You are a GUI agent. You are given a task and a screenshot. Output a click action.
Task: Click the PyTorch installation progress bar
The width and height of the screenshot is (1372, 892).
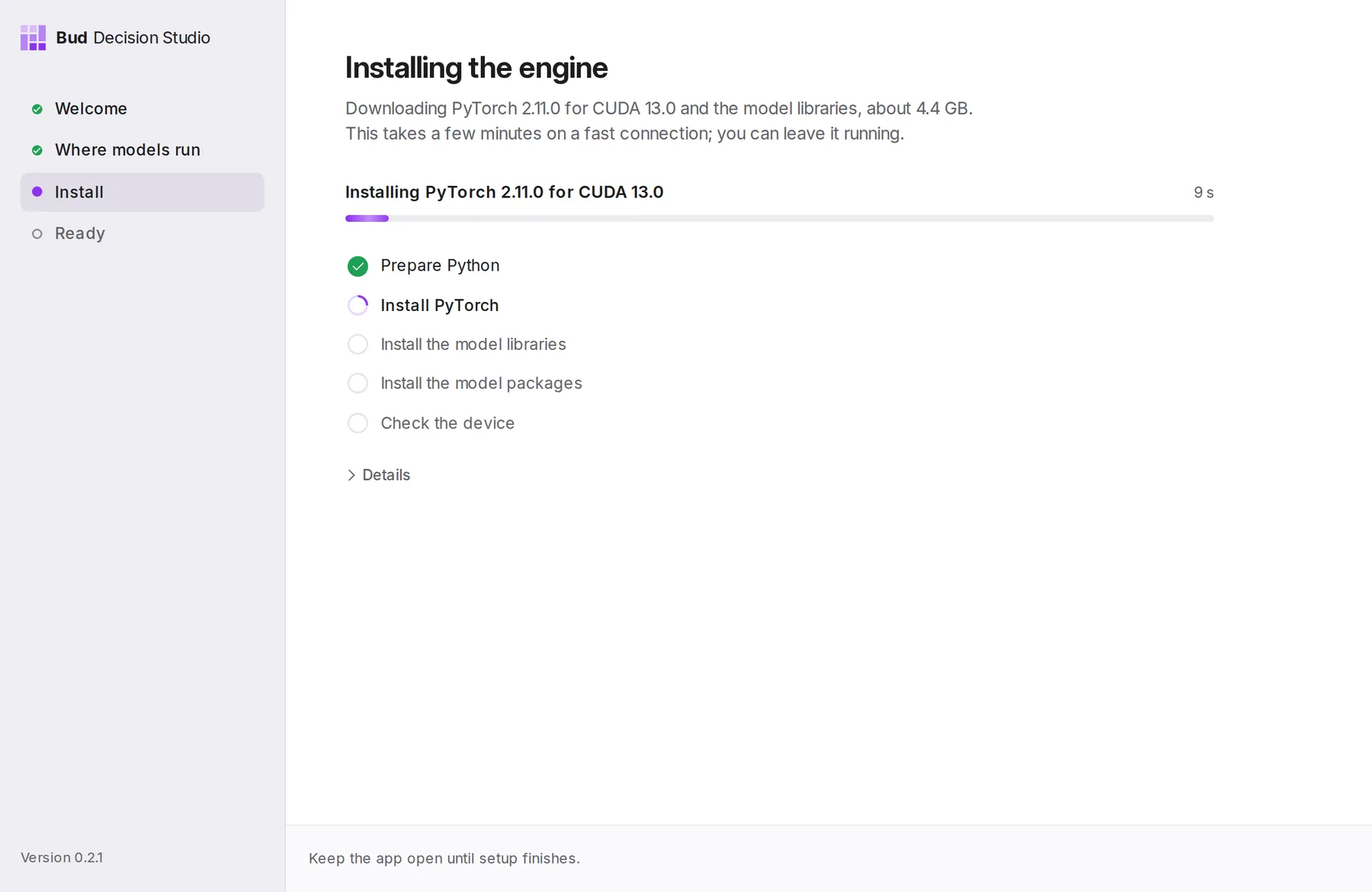(779, 219)
